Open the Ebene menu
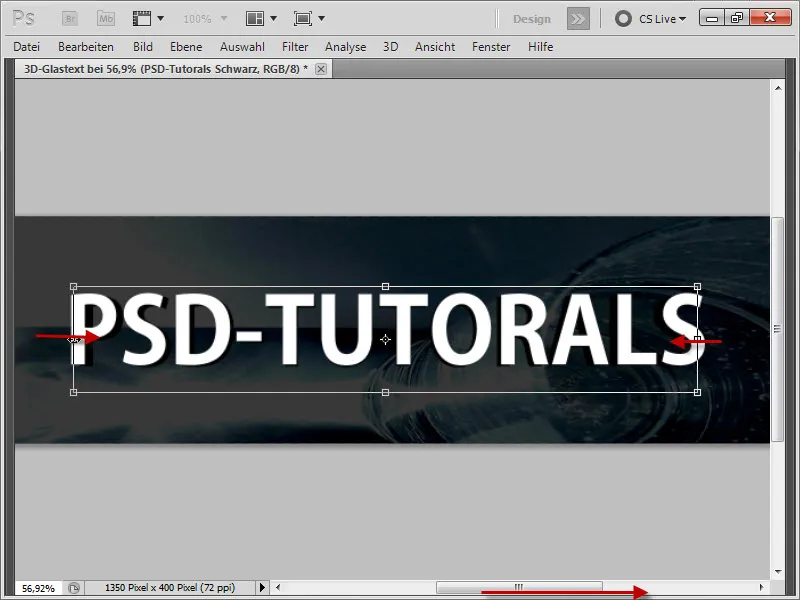 pos(186,47)
